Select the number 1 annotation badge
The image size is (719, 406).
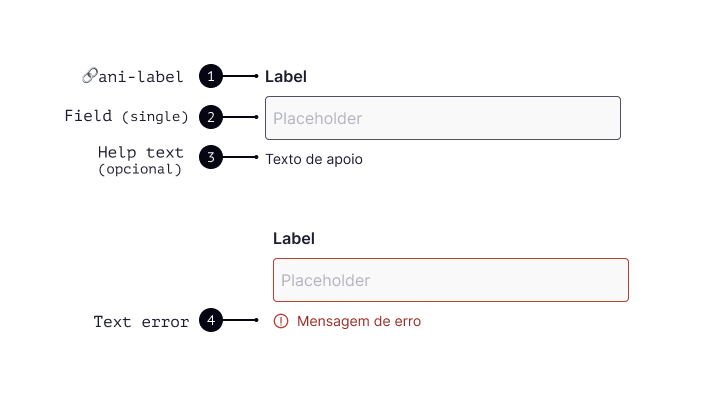pos(211,76)
